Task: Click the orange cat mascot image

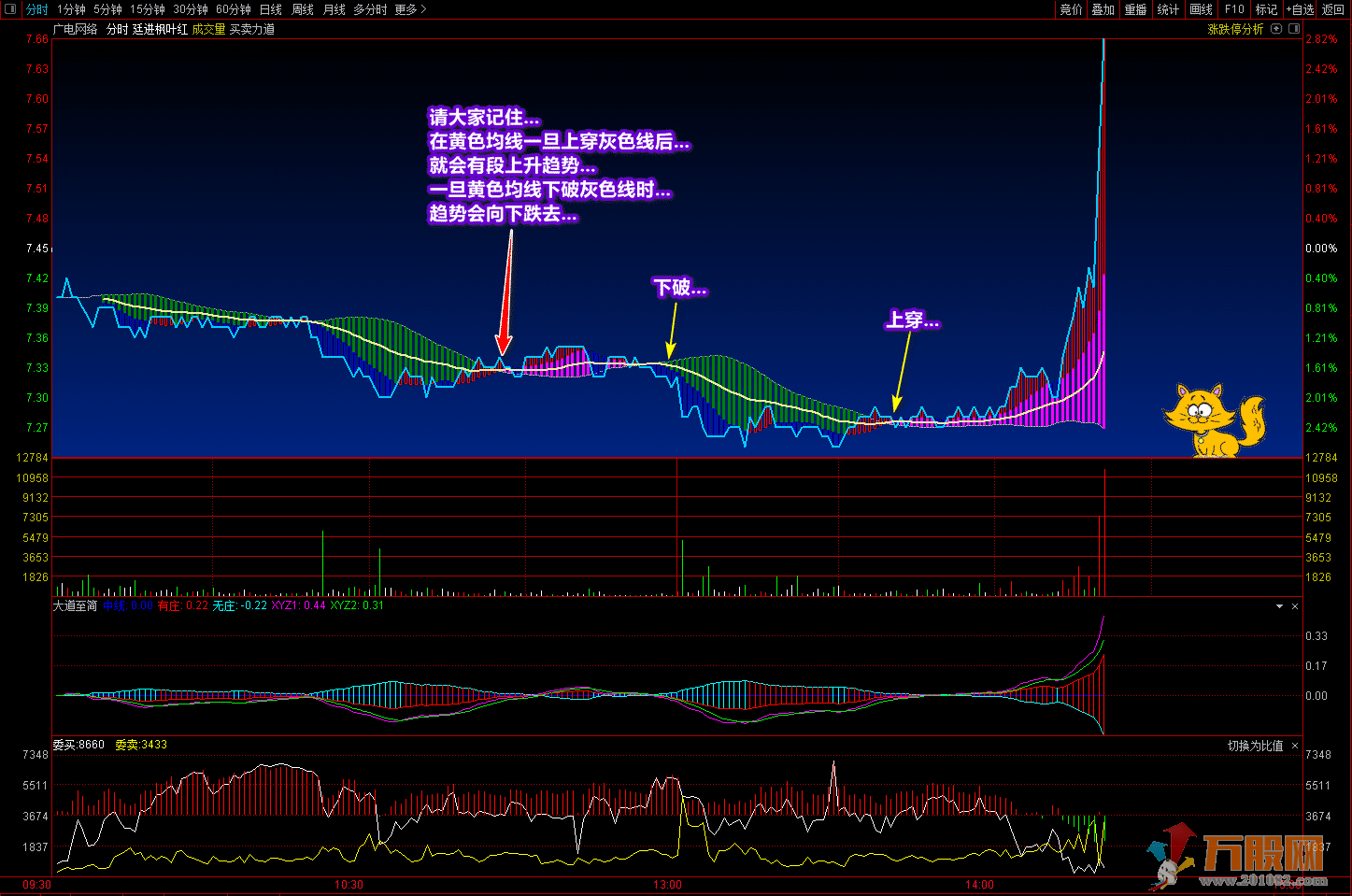Action: pyautogui.click(x=1213, y=420)
